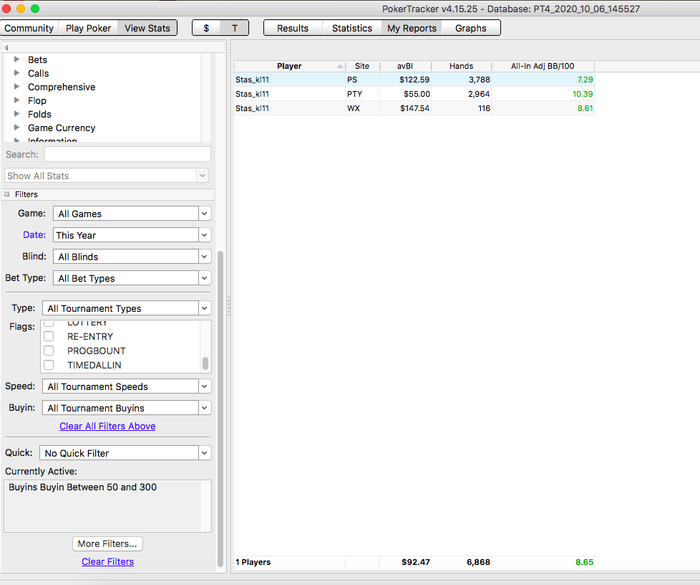Open the Quick filter dropdown
Image resolution: width=700 pixels, height=585 pixels.
pos(125,453)
